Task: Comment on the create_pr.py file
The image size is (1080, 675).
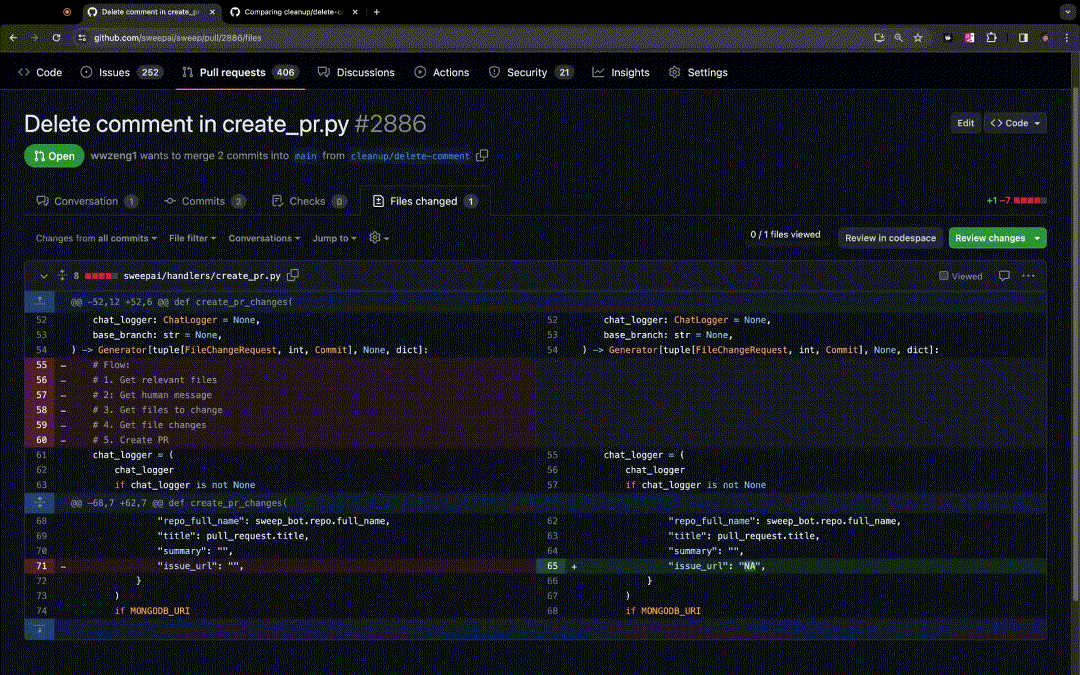Action: [x=1004, y=276]
